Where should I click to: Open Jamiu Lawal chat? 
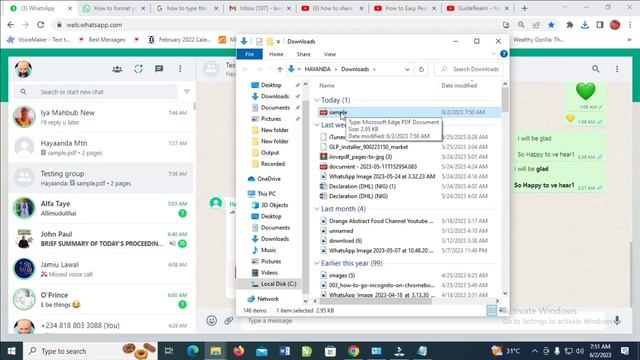pyautogui.click(x=101, y=269)
